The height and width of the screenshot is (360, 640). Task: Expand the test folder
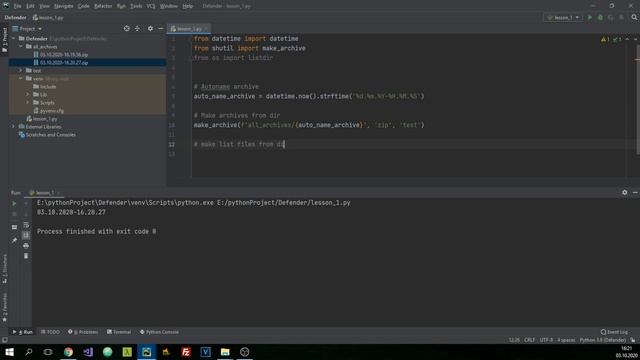tap(21, 70)
